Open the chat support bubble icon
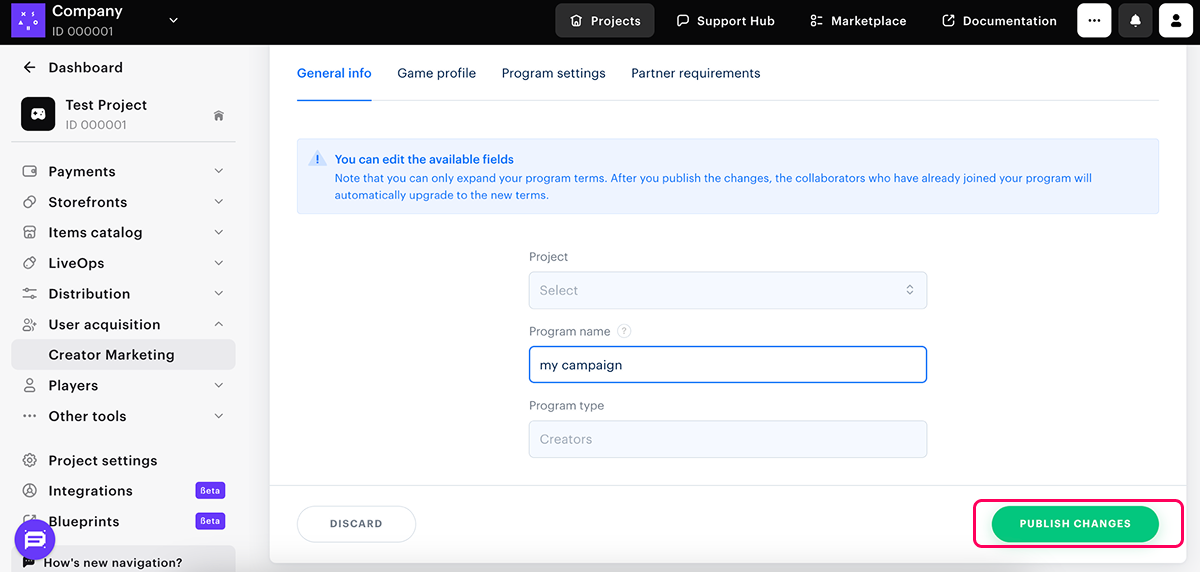 click(x=35, y=540)
